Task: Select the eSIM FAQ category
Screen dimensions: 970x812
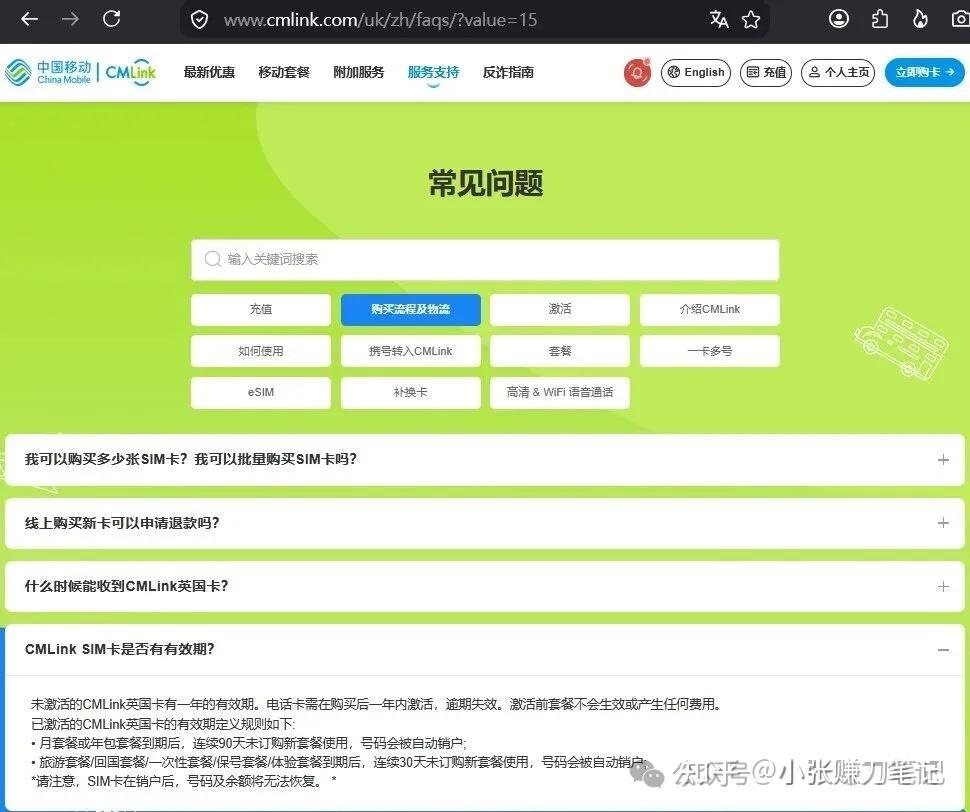Action: [x=260, y=392]
